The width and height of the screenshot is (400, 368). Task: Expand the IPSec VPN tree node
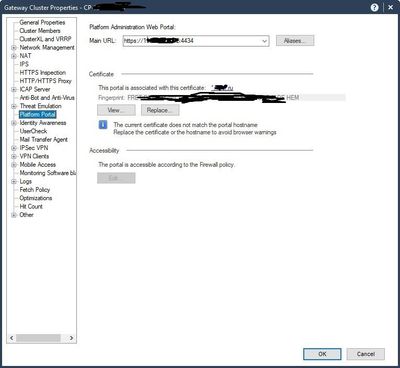click(x=14, y=148)
